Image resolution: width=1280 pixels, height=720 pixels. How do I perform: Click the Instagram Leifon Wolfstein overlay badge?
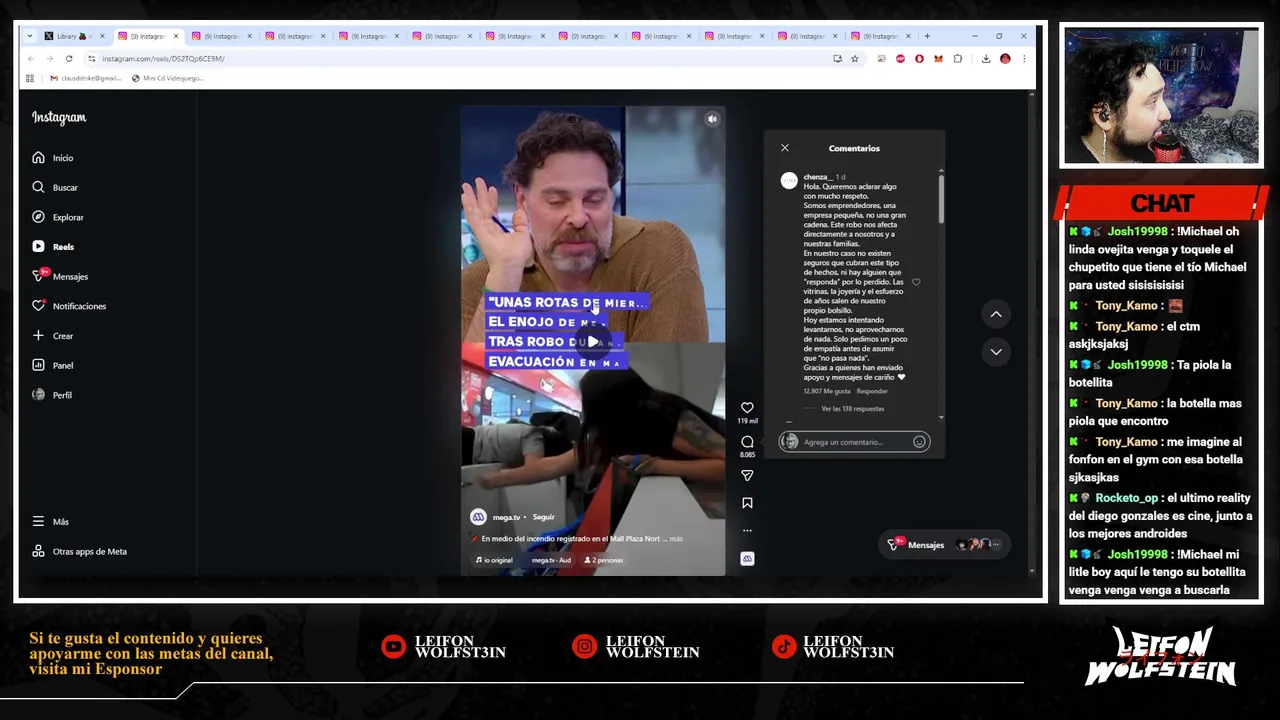click(636, 647)
